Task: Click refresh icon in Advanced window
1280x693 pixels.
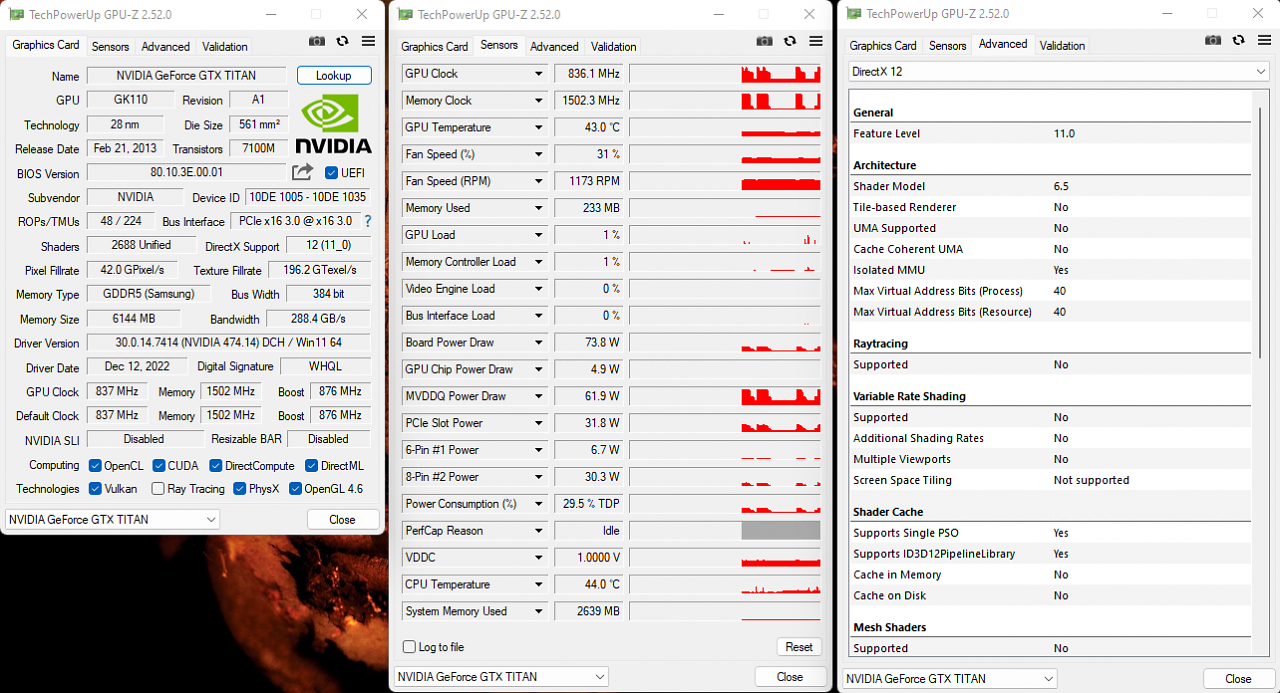Action: (1239, 40)
